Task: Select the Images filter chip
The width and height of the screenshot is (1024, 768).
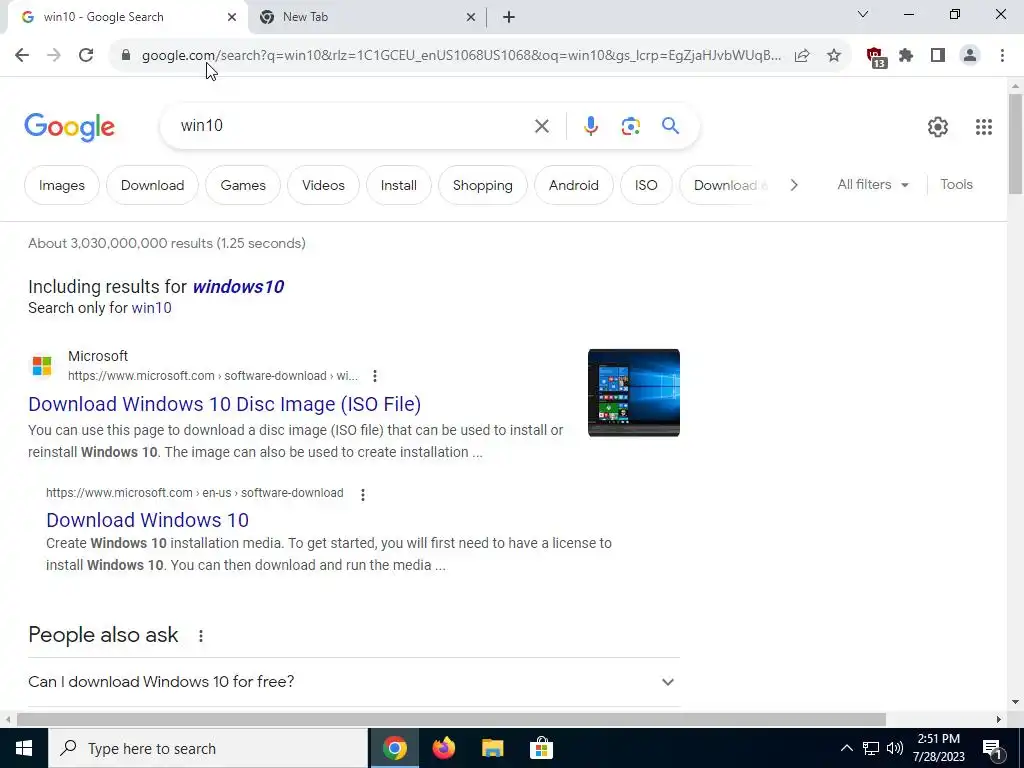Action: click(x=61, y=185)
